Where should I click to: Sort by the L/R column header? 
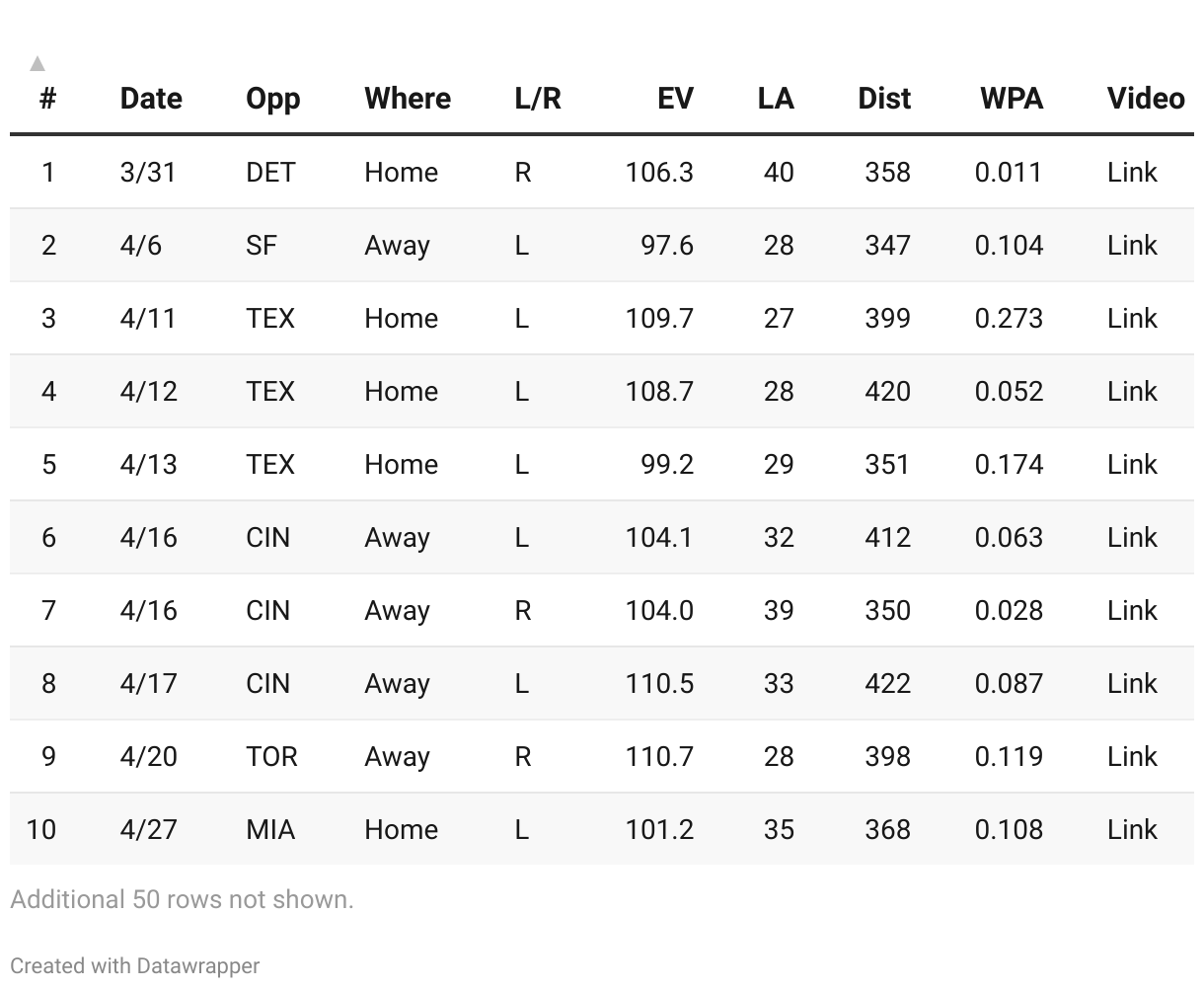point(538,99)
